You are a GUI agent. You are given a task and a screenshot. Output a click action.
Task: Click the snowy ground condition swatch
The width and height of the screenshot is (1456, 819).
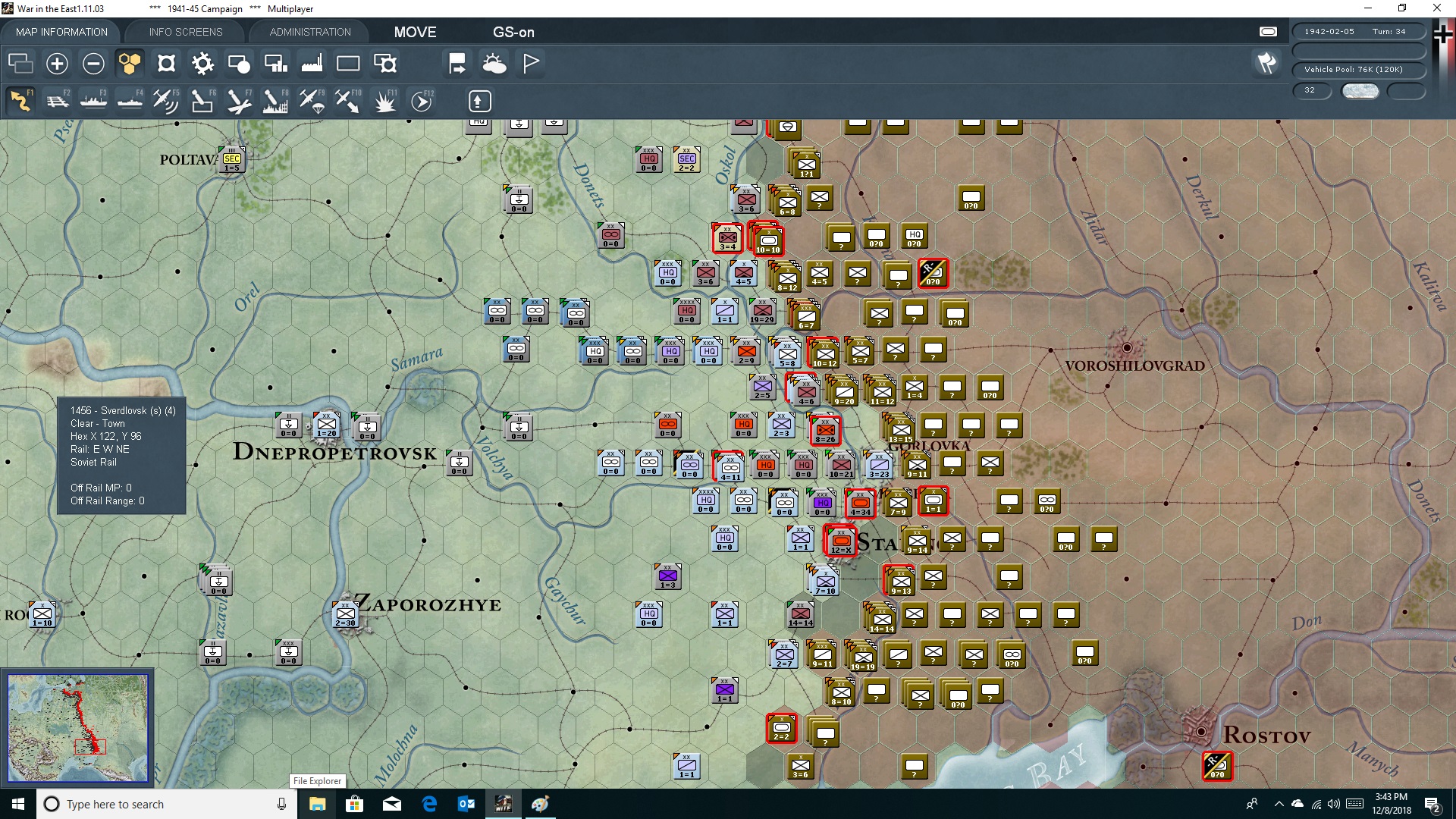coord(1360,91)
